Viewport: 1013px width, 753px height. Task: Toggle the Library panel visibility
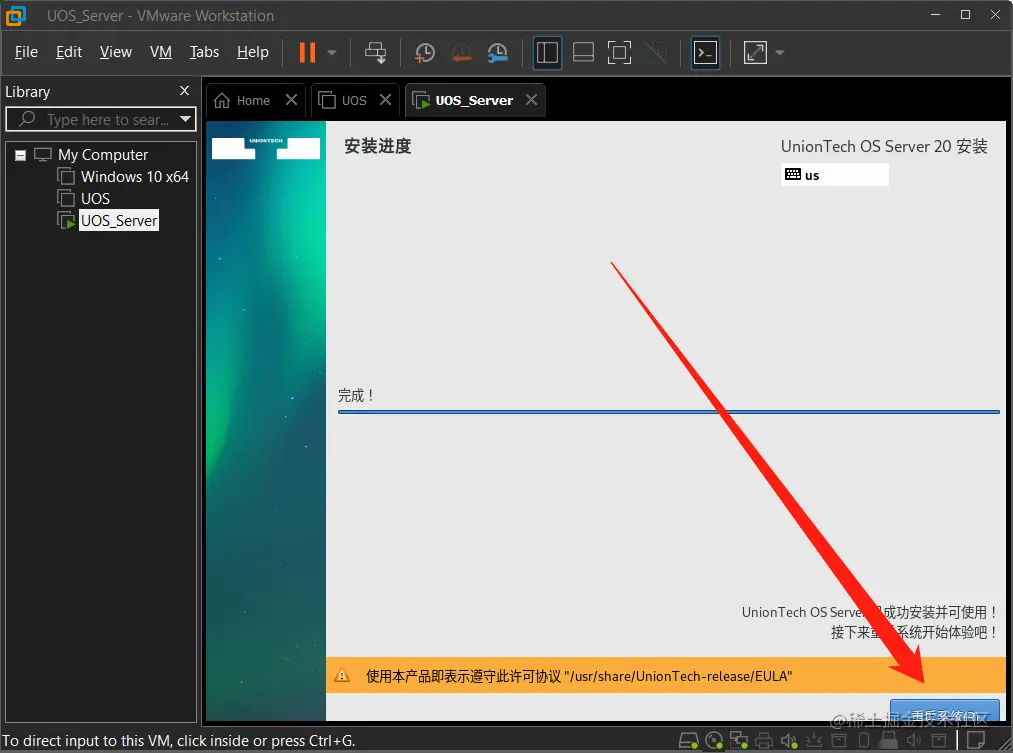547,53
